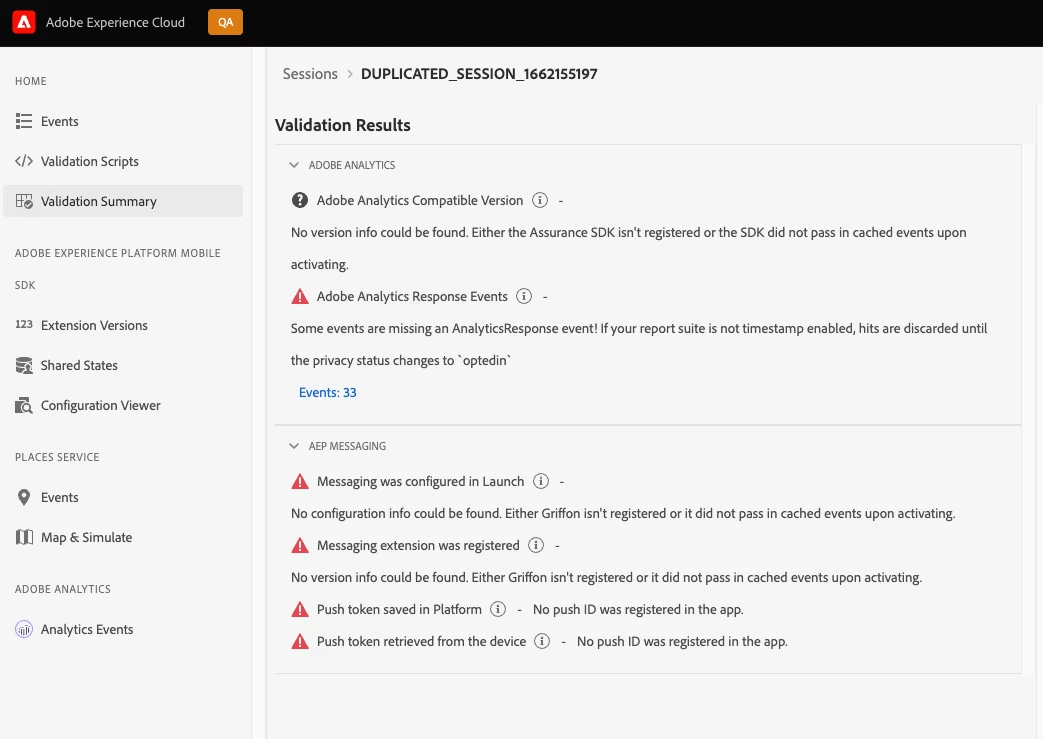Click Adobe Analytics Response Events result text
The height and width of the screenshot is (739, 1043).
pos(412,296)
